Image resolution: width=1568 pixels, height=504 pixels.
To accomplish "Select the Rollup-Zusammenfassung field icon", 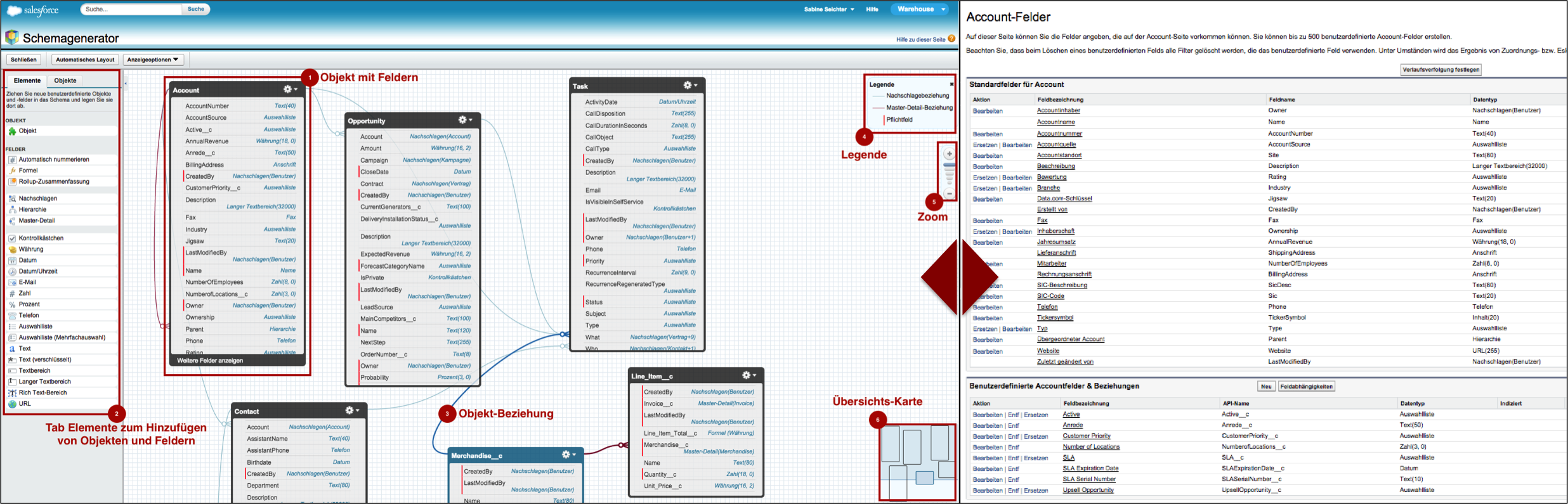I will (x=12, y=181).
